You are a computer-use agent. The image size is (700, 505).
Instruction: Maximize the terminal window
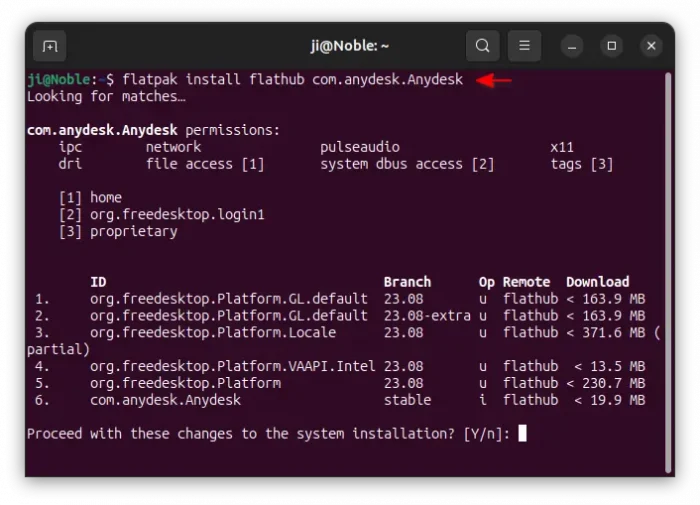612,46
